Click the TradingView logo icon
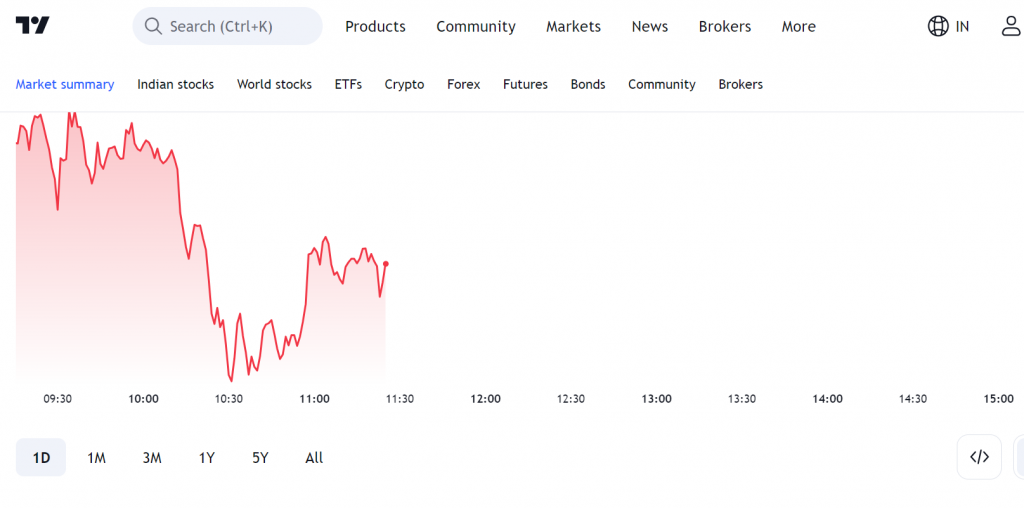The height and width of the screenshot is (508, 1024). 33,25
